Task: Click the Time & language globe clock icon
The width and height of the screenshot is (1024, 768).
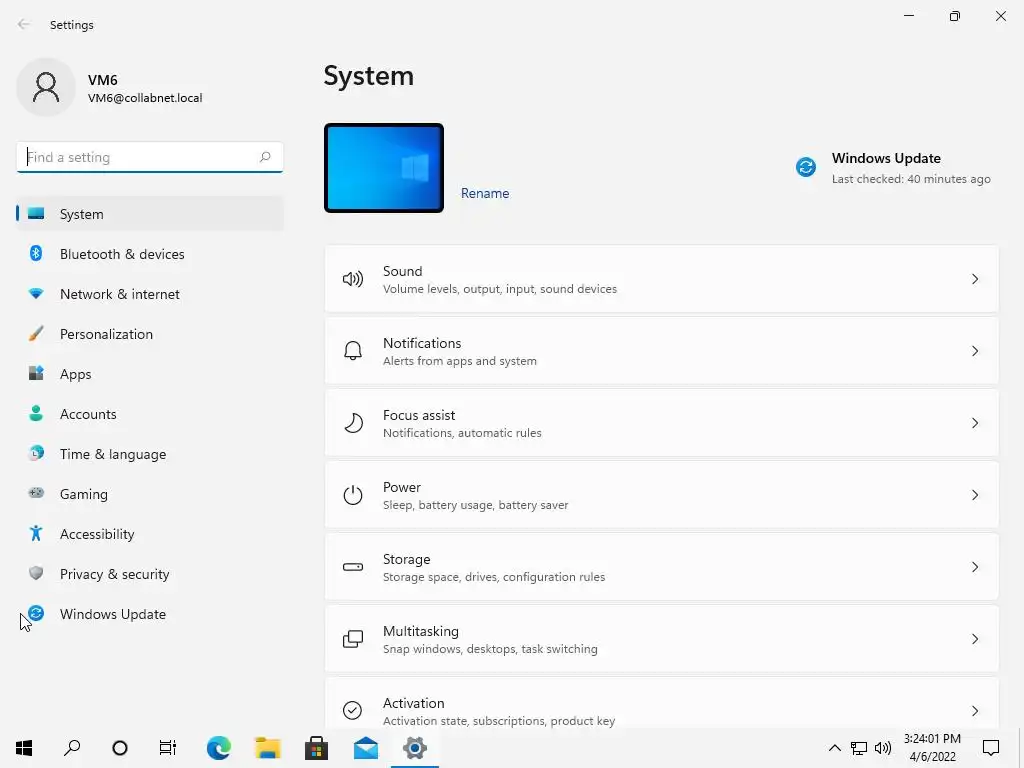Action: (x=36, y=453)
